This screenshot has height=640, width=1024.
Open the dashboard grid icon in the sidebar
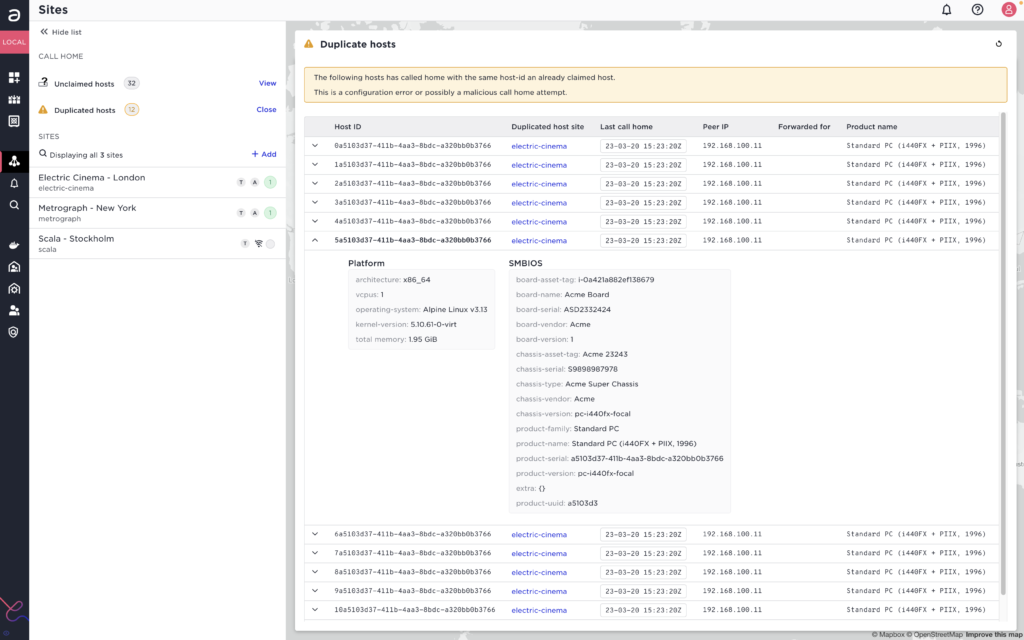[x=14, y=76]
